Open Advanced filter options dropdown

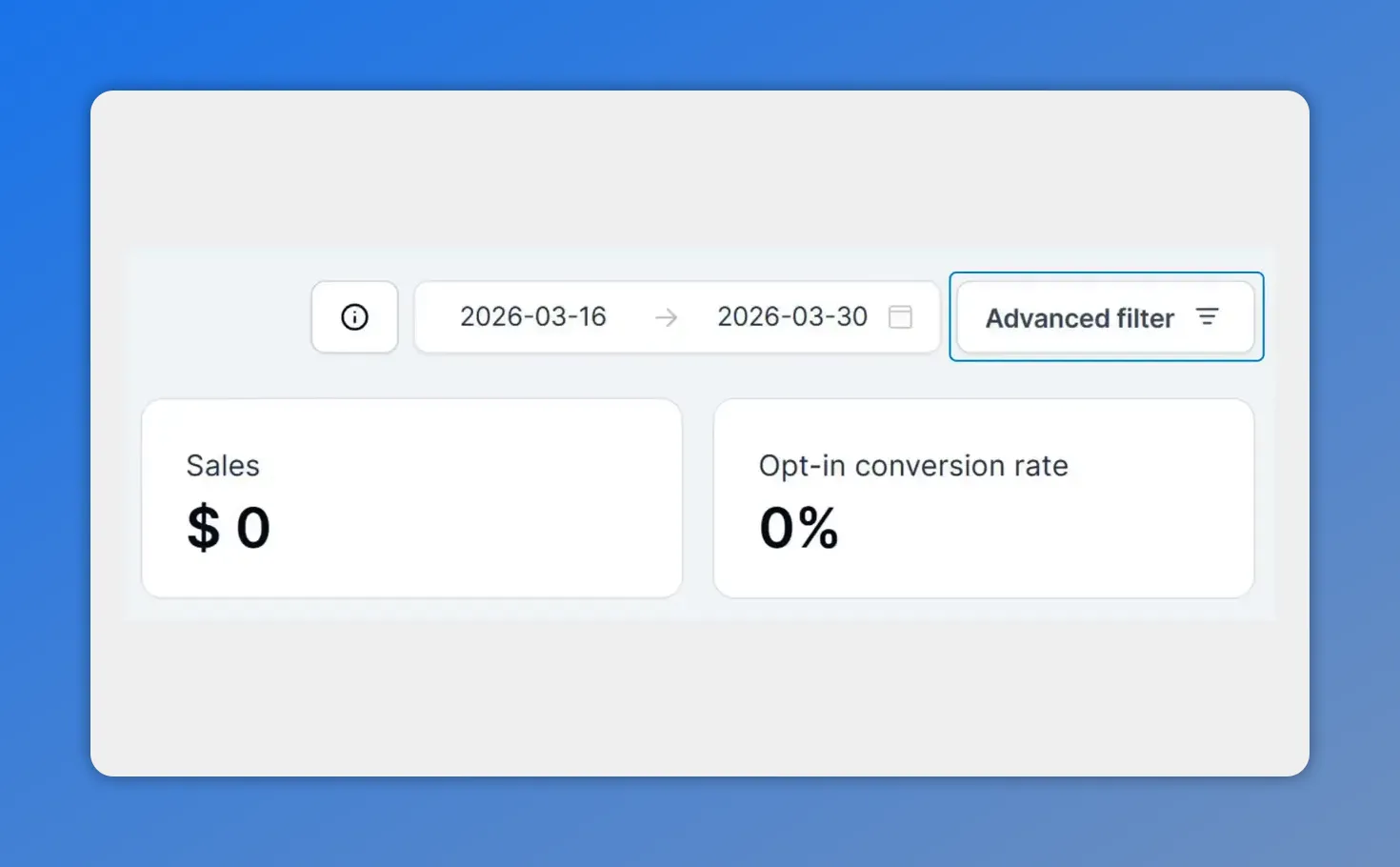[1106, 317]
